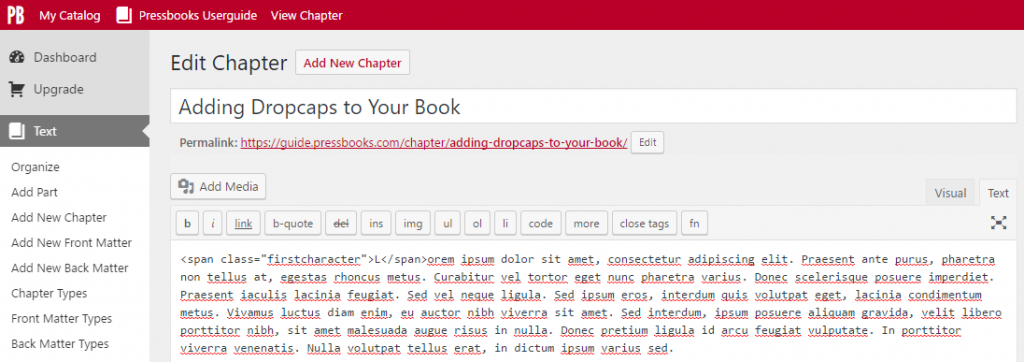Screen dimensions: 1024x362
Task: Open Organize in the sidebar
Action: click(35, 167)
